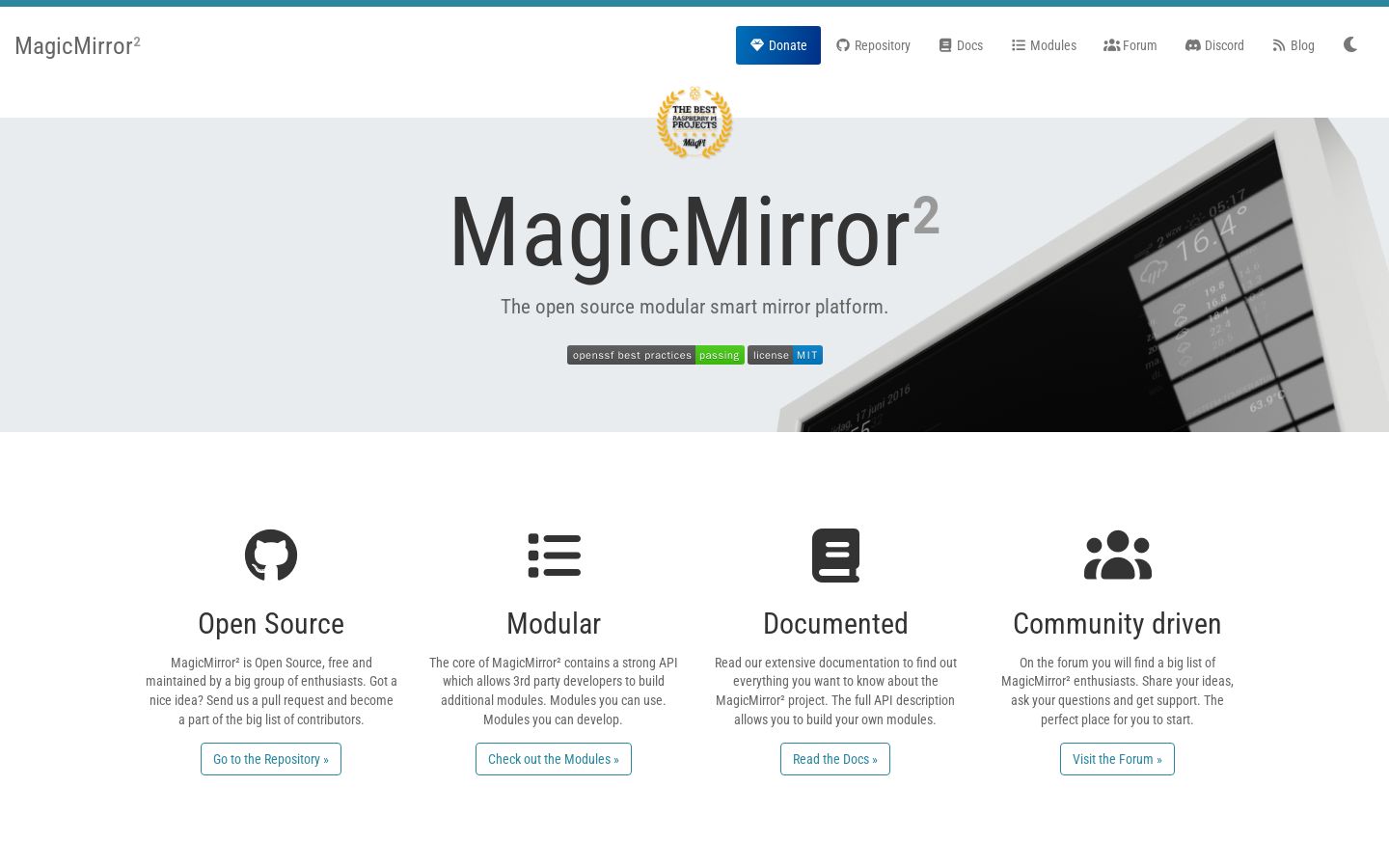Click the MagicMirror² brand logo in the navbar
Viewport: 1389px width, 868px height.
tap(77, 45)
